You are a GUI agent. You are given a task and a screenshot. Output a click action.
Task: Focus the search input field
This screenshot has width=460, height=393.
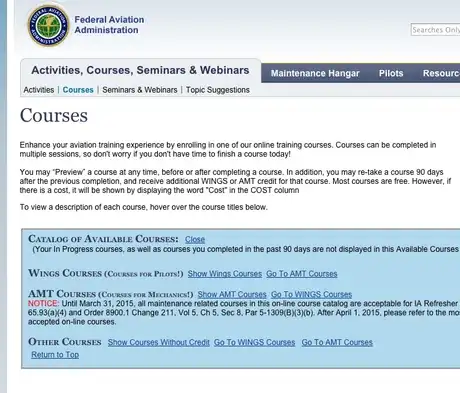click(x=435, y=30)
